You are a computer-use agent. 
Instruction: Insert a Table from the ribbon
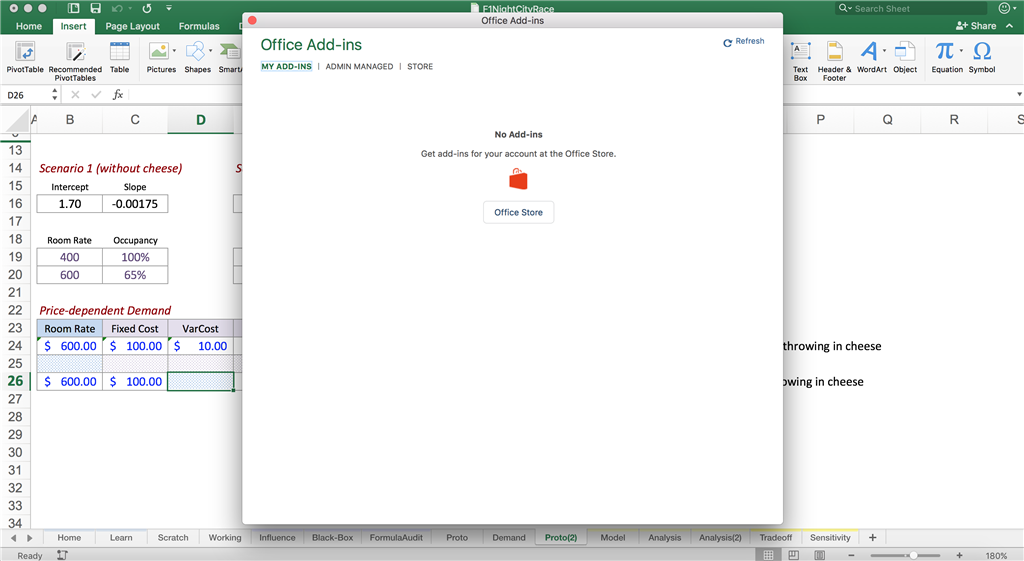[x=120, y=57]
